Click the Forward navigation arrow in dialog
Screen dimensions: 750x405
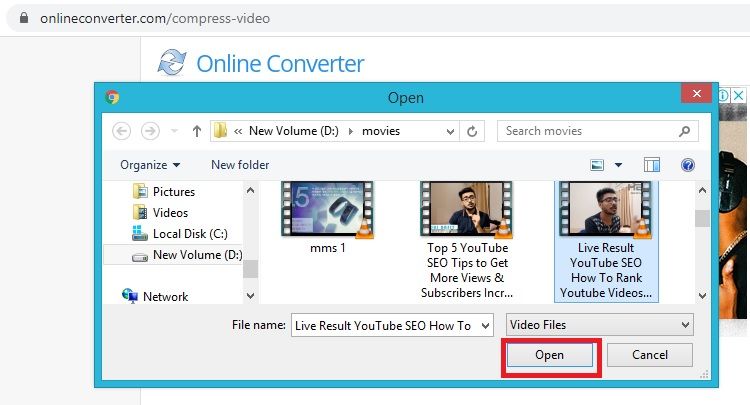(x=150, y=131)
